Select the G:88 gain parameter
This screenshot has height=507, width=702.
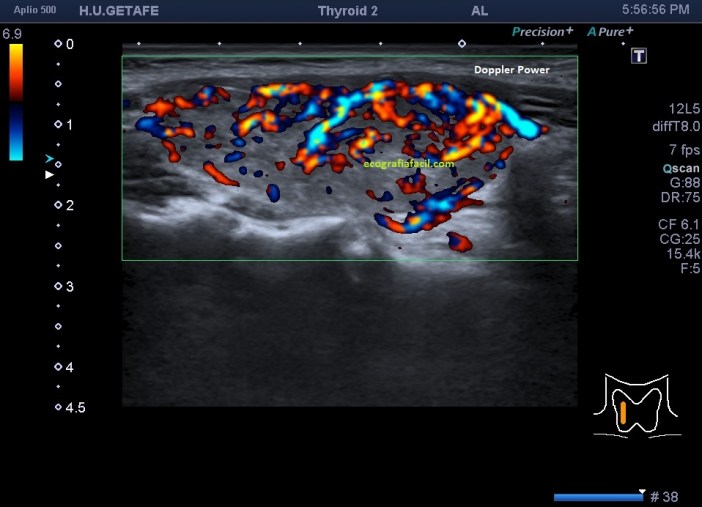(684, 183)
